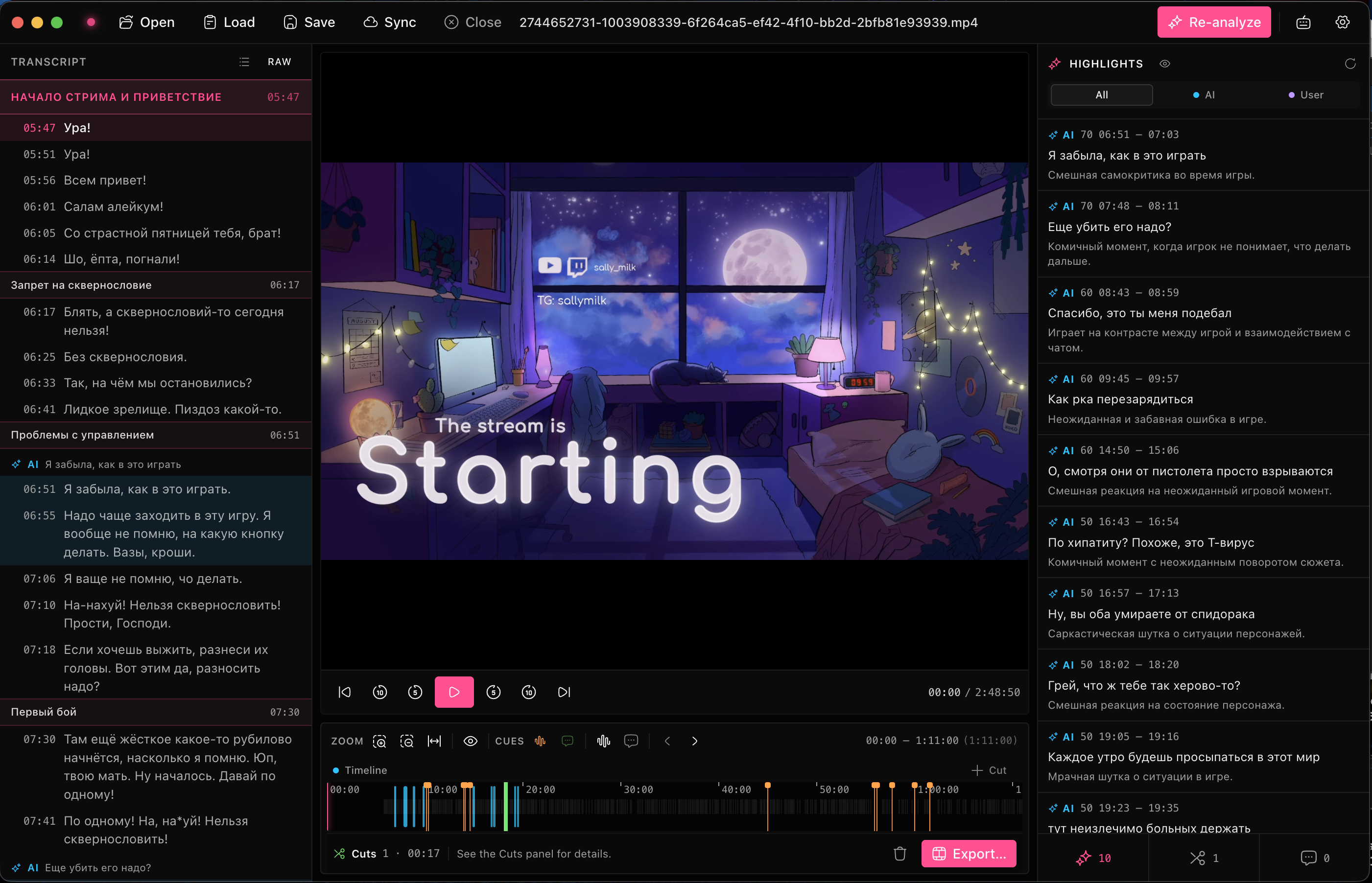Skip forward 10 seconds
Screen dimensions: 1372x883
pyautogui.click(x=529, y=692)
